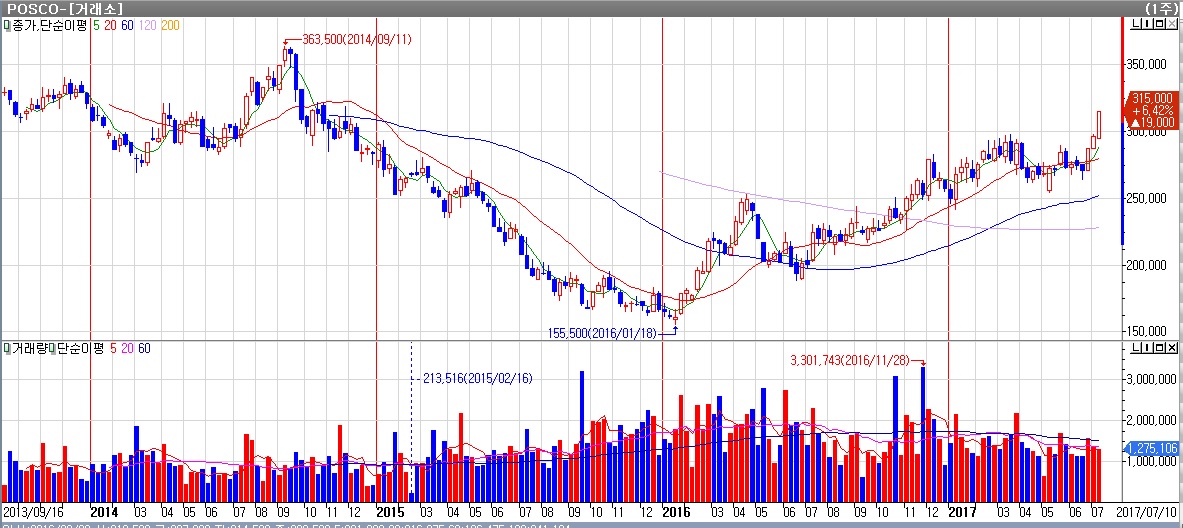Screen dimensions: 1183x528
Task: Select the 20-day price moving average legend
Action: point(108,25)
